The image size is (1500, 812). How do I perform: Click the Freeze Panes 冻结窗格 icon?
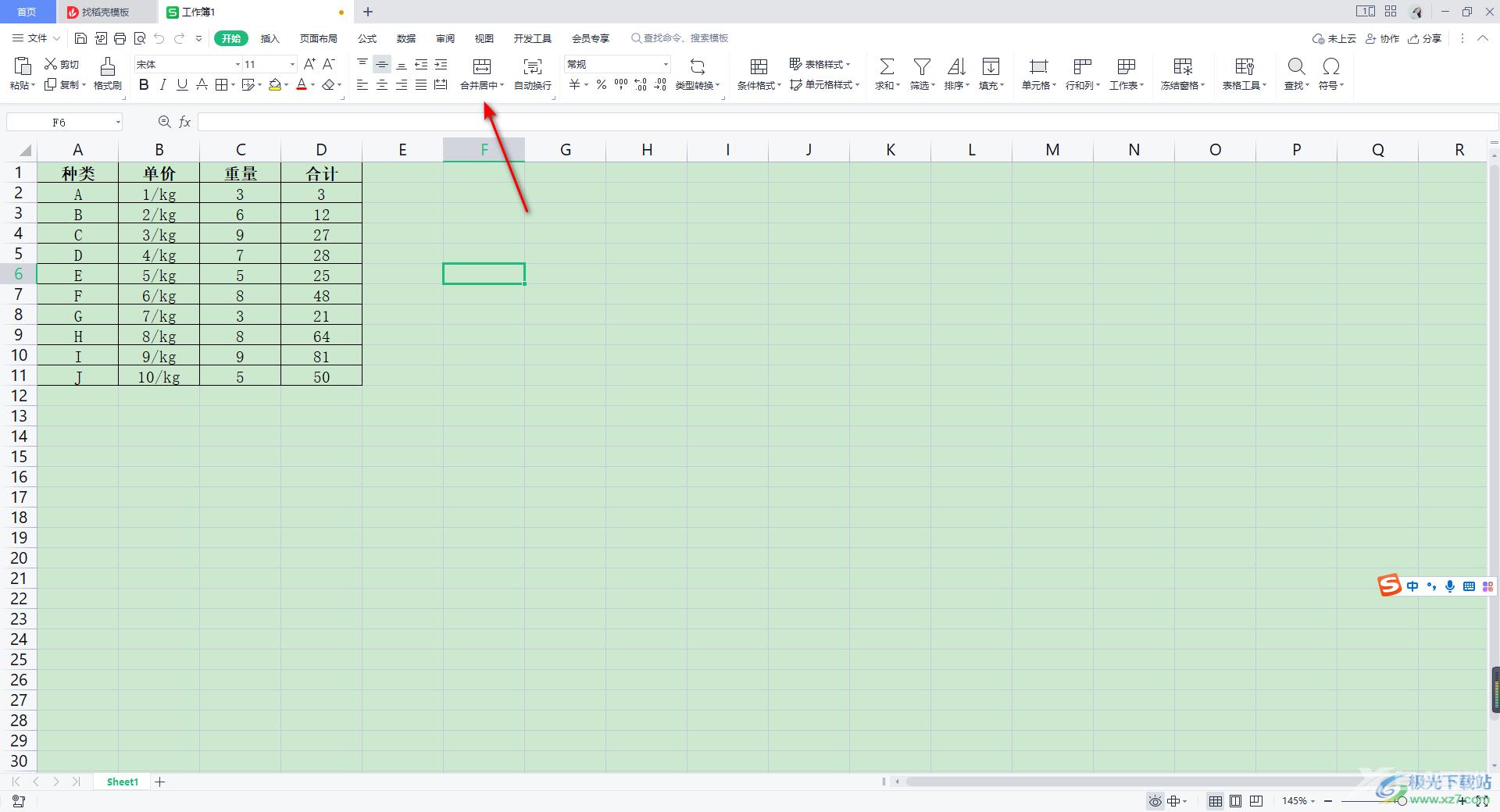1183,66
